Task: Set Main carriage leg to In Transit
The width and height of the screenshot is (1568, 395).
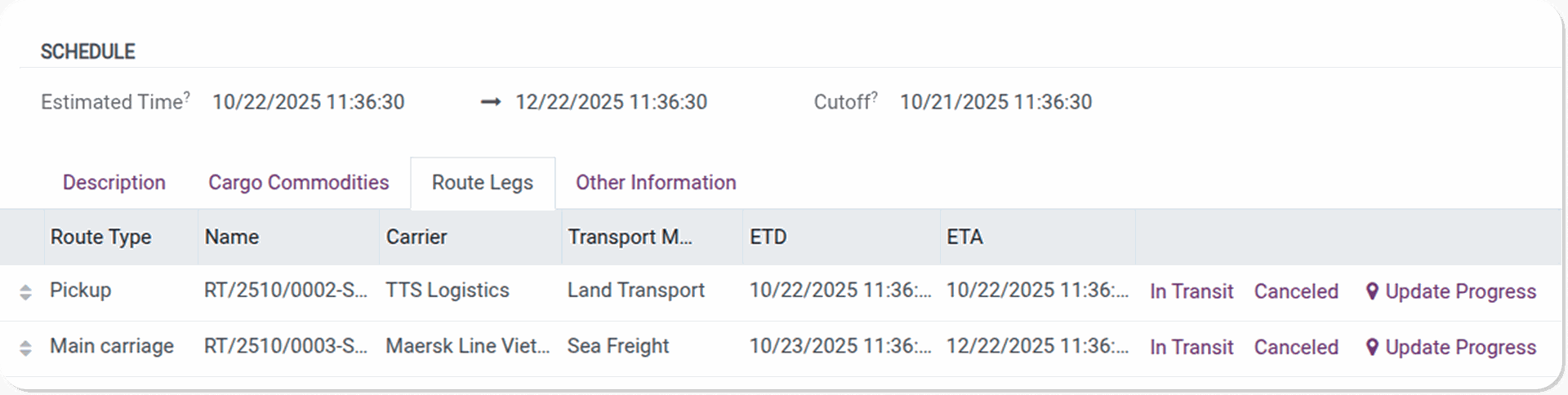Action: [1191, 347]
